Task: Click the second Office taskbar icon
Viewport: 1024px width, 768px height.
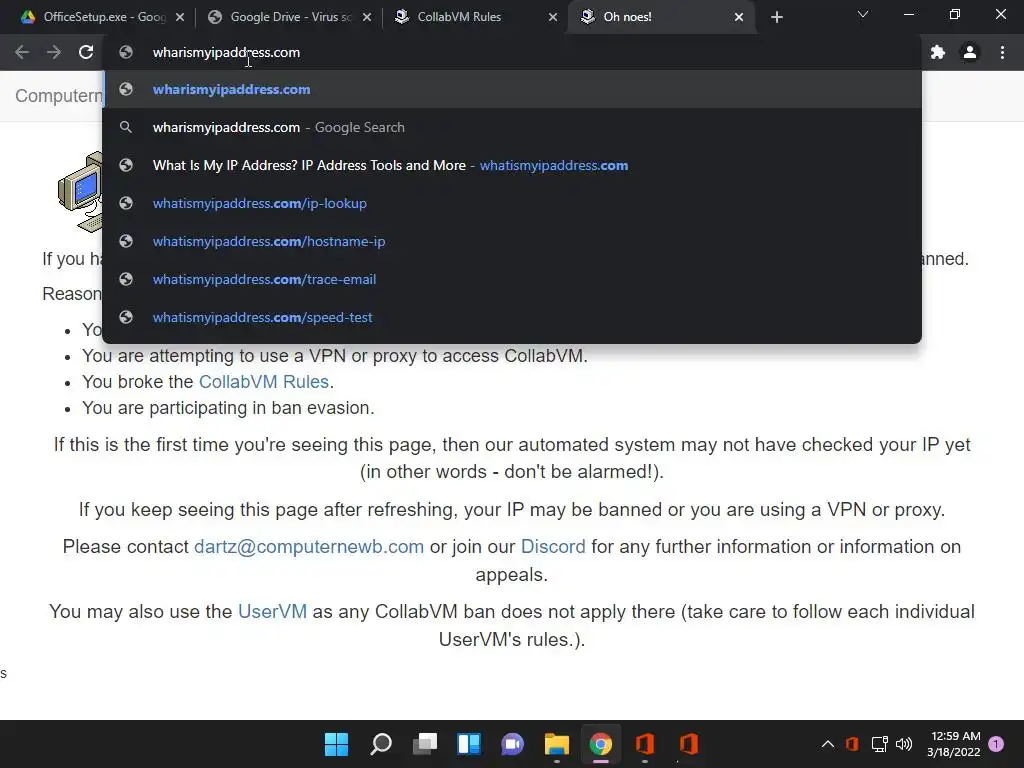Action: [x=689, y=744]
